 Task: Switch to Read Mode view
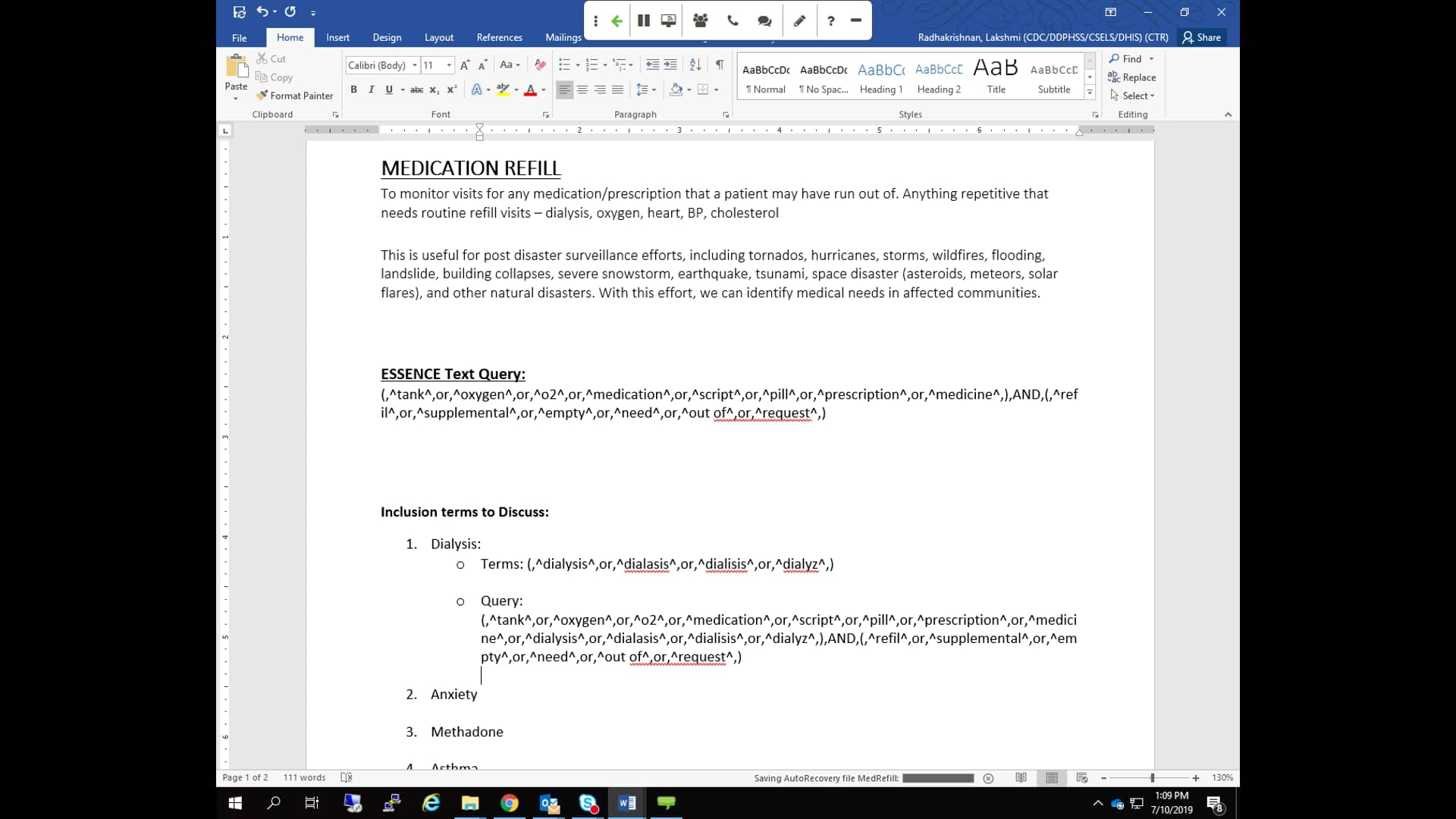click(1021, 777)
